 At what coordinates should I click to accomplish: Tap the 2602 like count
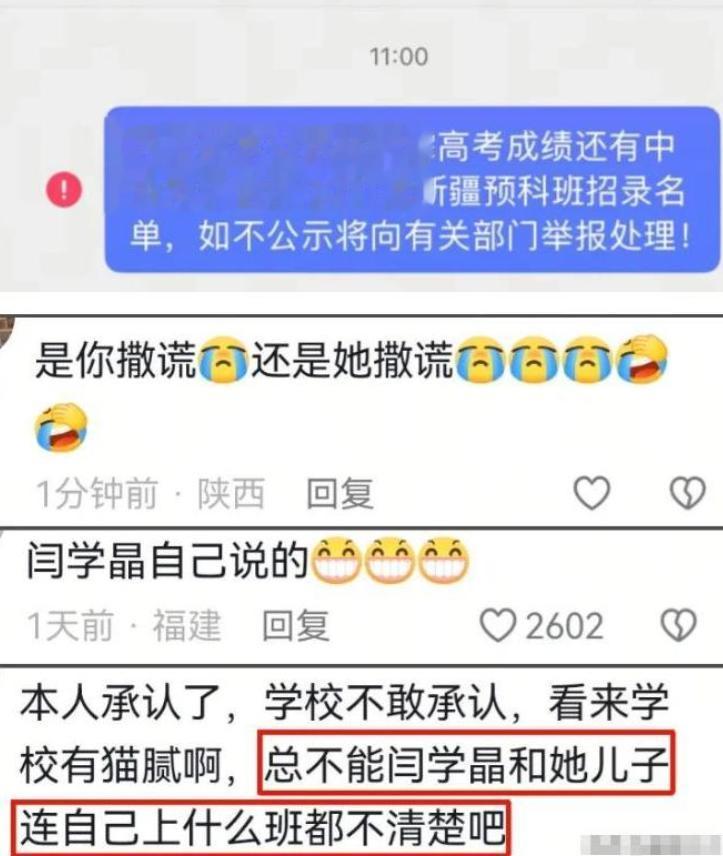(x=564, y=626)
